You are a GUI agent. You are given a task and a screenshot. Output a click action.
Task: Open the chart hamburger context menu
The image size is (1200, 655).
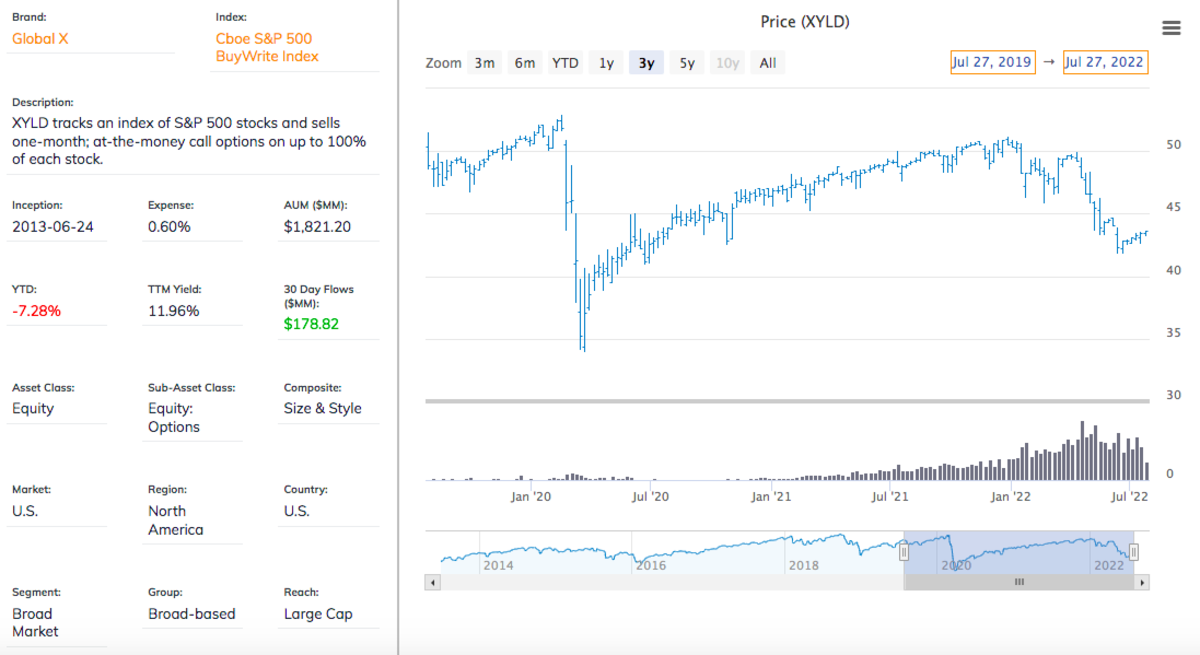1172,28
